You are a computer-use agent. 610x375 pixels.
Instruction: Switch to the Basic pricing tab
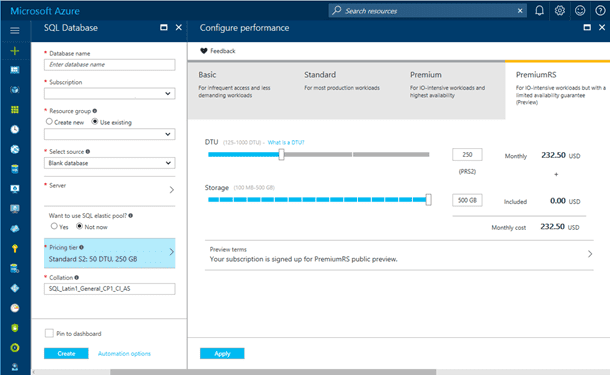[240, 90]
